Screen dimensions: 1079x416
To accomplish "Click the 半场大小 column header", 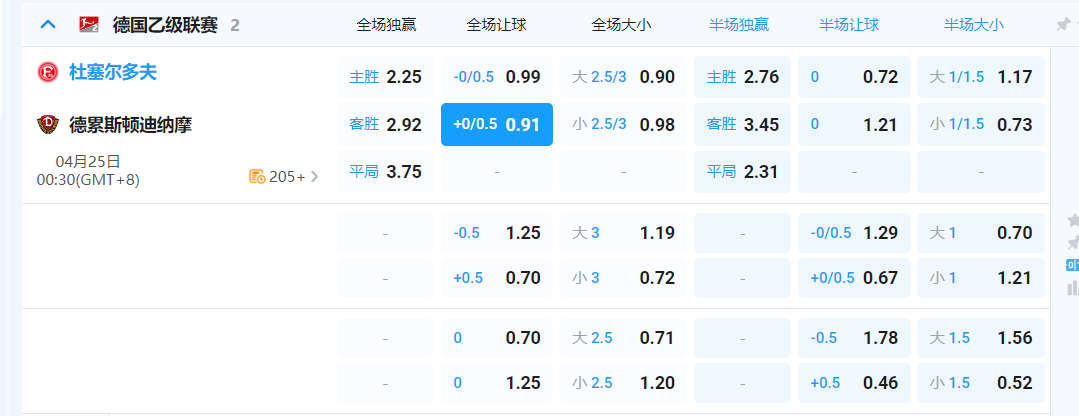I will [x=974, y=25].
